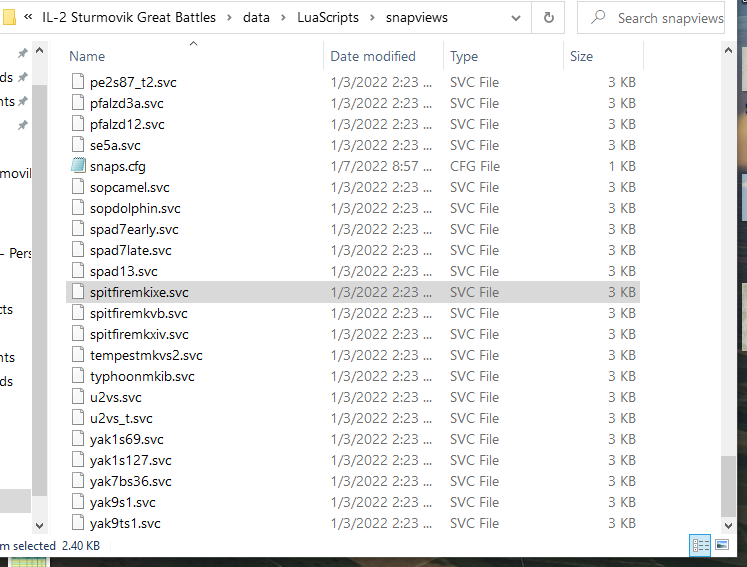Click navigation pane scroll down arrow
747x567 pixels.
pos(40,526)
